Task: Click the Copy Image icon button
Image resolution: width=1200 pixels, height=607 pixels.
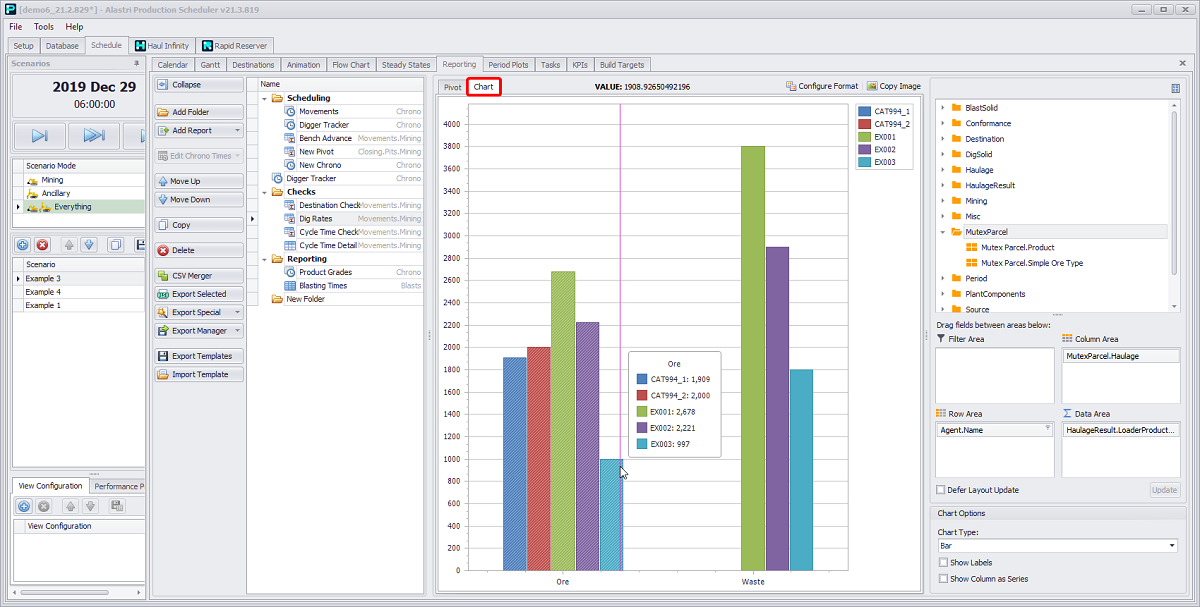Action: 893,87
